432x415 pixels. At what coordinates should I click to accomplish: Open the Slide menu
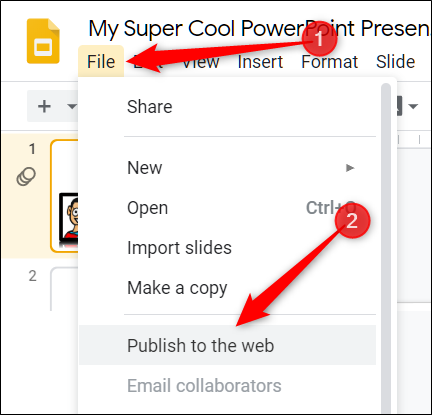396,62
